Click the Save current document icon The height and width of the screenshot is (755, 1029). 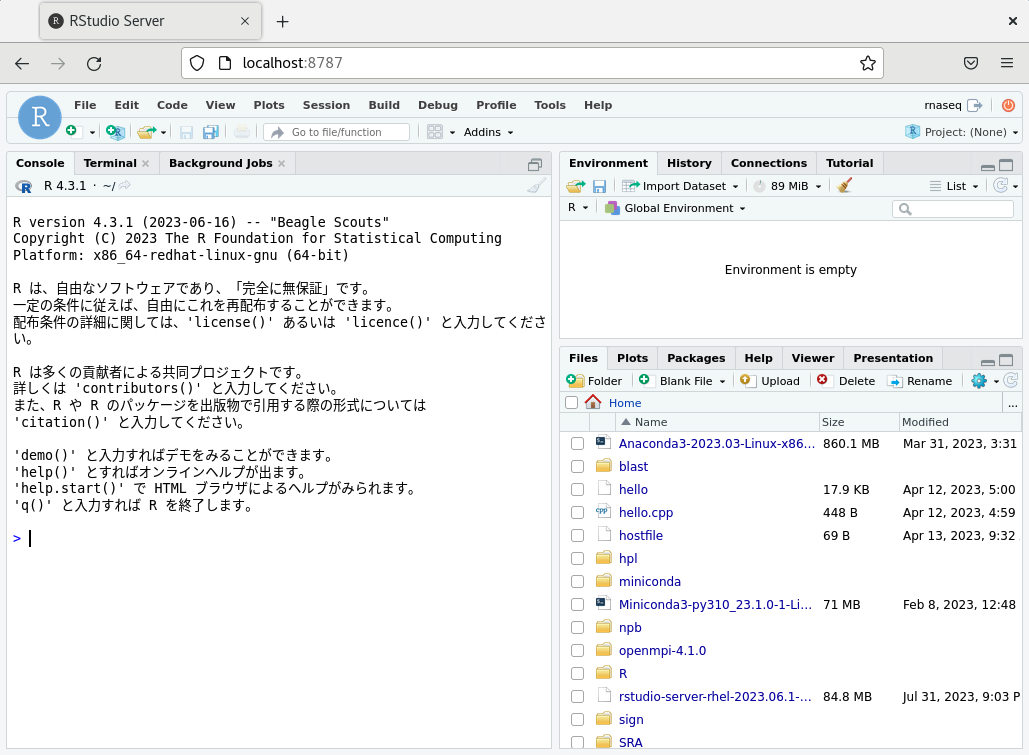(x=186, y=132)
